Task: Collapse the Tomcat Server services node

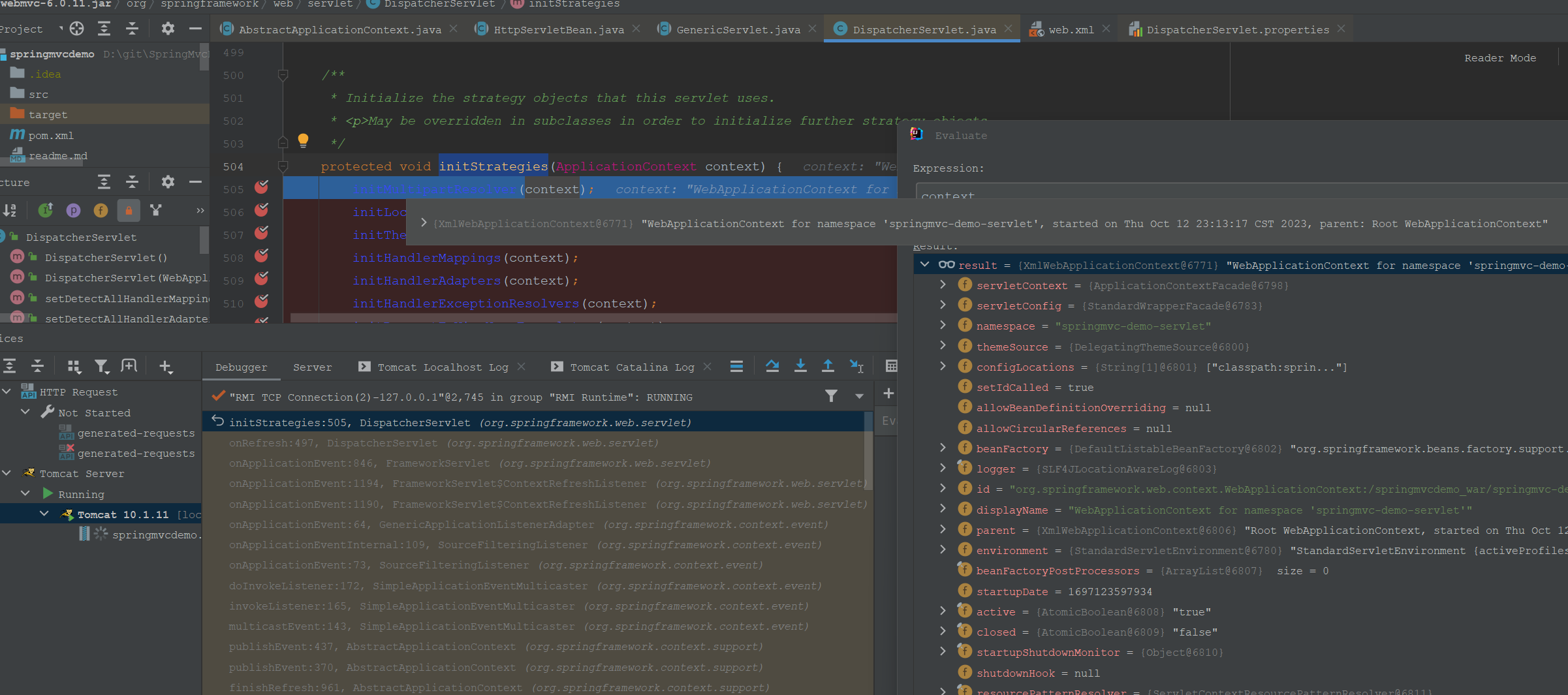Action: coord(7,473)
